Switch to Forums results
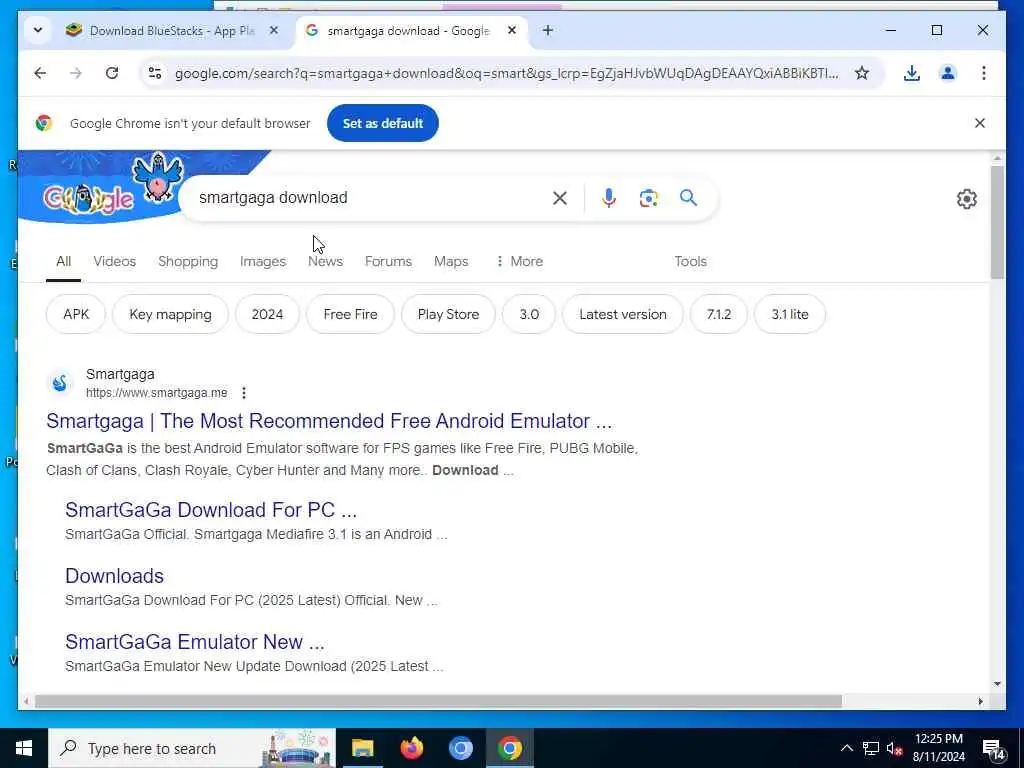The image size is (1024, 768). coord(388,261)
